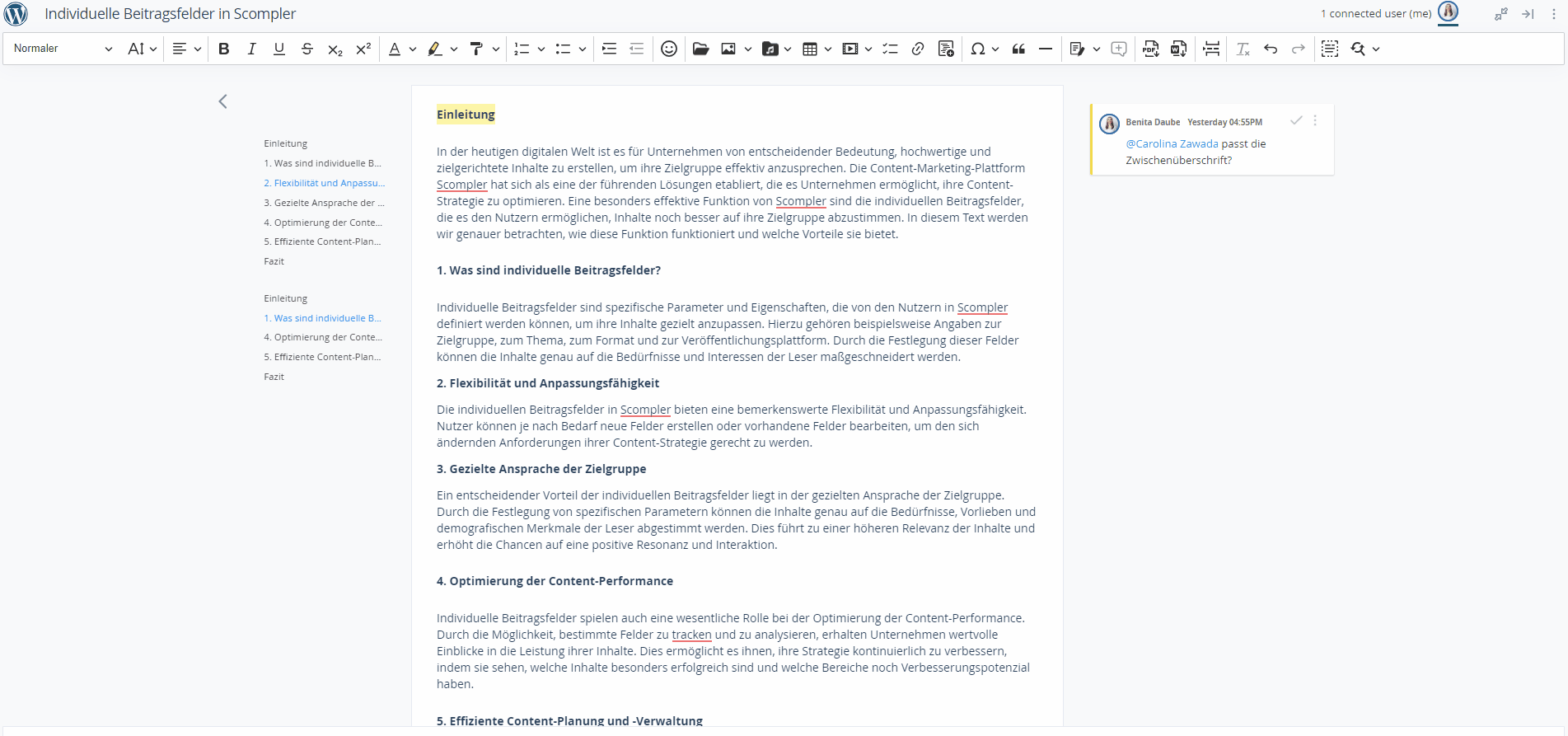Export the document to Word

point(1178,49)
